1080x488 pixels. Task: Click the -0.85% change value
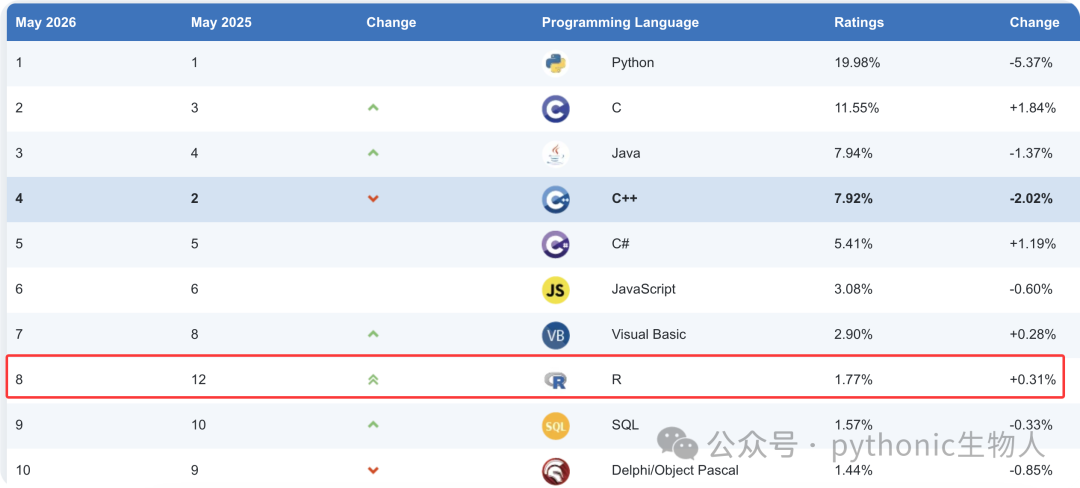point(1031,471)
